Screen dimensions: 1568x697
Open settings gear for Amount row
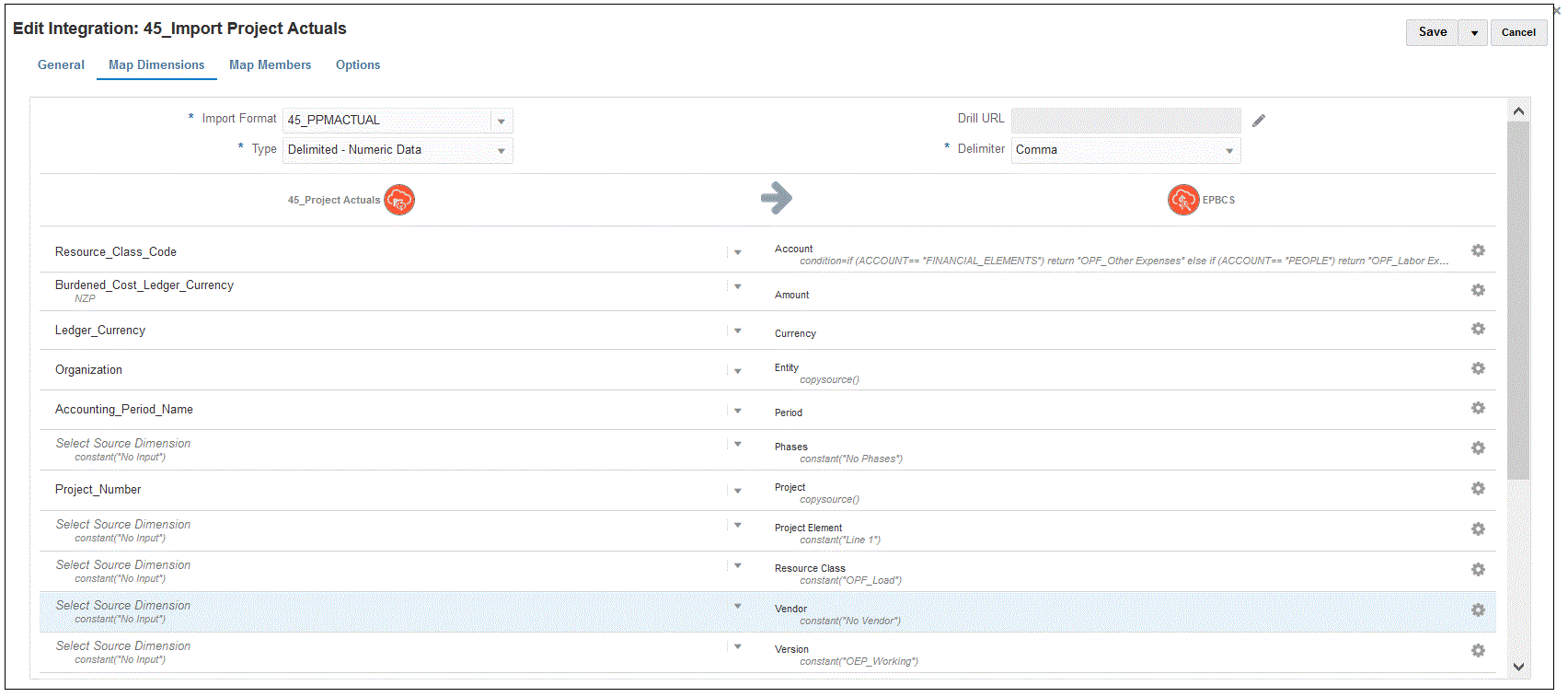[1478, 290]
